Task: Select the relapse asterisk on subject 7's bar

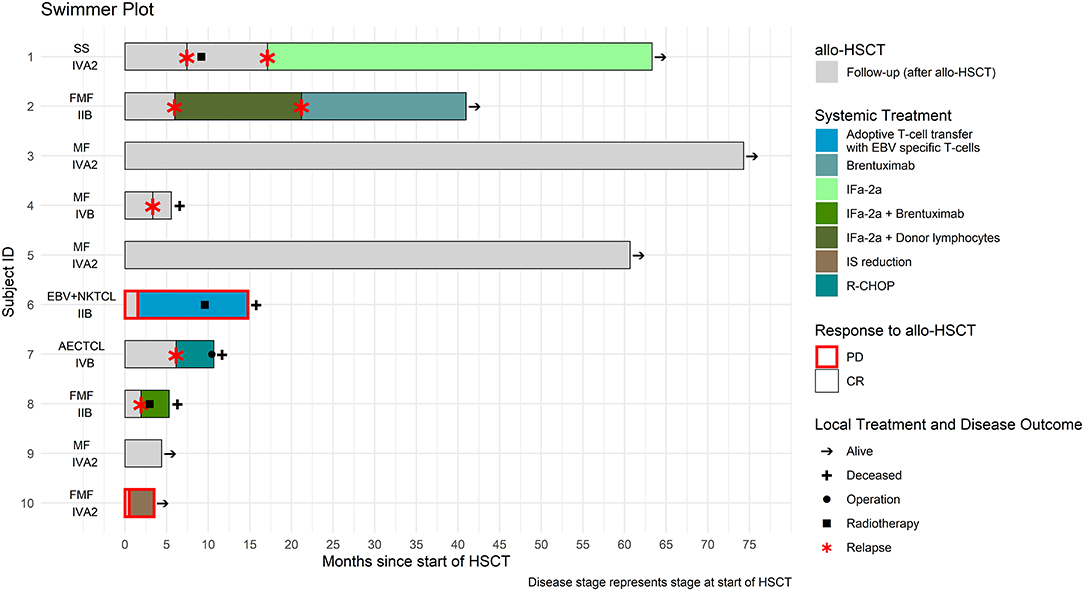Action: coord(176,355)
